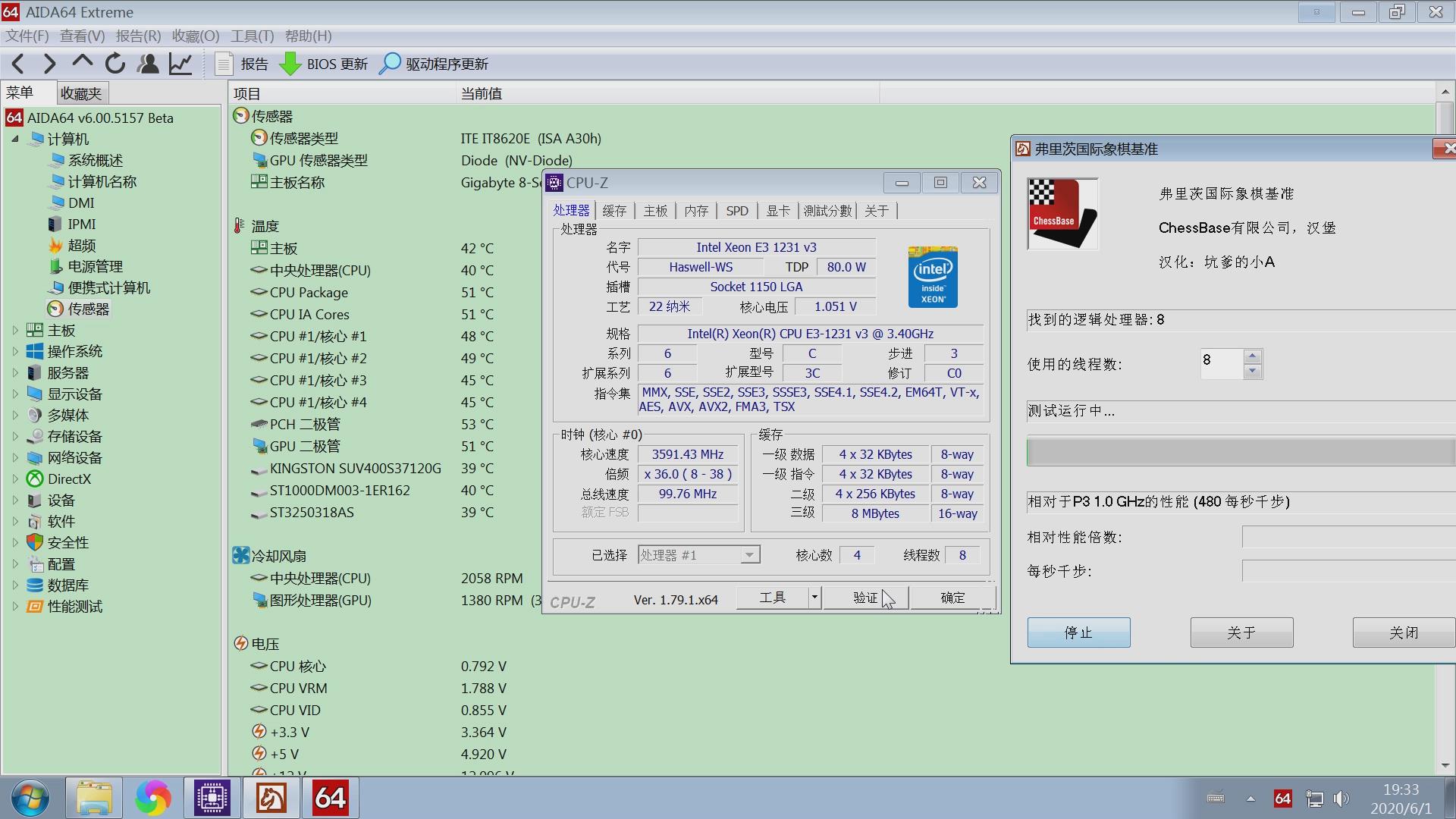Image resolution: width=1456 pixels, height=819 pixels.
Task: Click the CPU-Z icon in the taskbar
Action: click(212, 798)
